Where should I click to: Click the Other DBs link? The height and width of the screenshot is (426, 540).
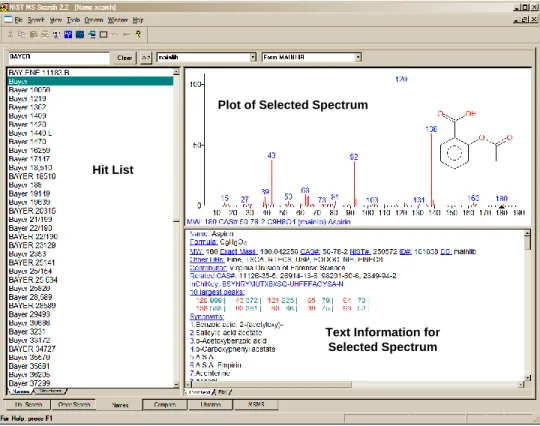207,260
